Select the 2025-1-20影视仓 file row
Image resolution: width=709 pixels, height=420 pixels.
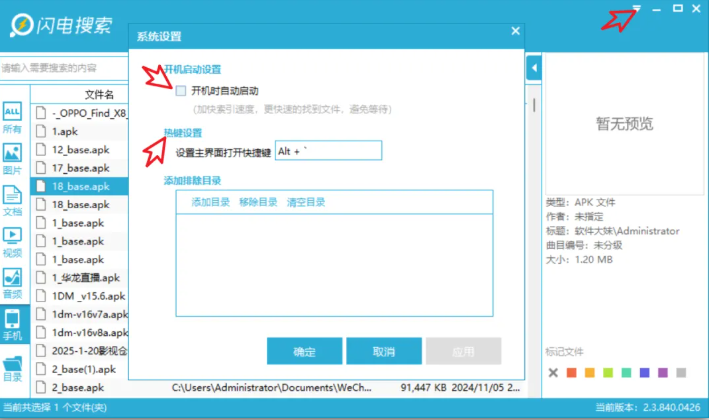tap(80, 351)
